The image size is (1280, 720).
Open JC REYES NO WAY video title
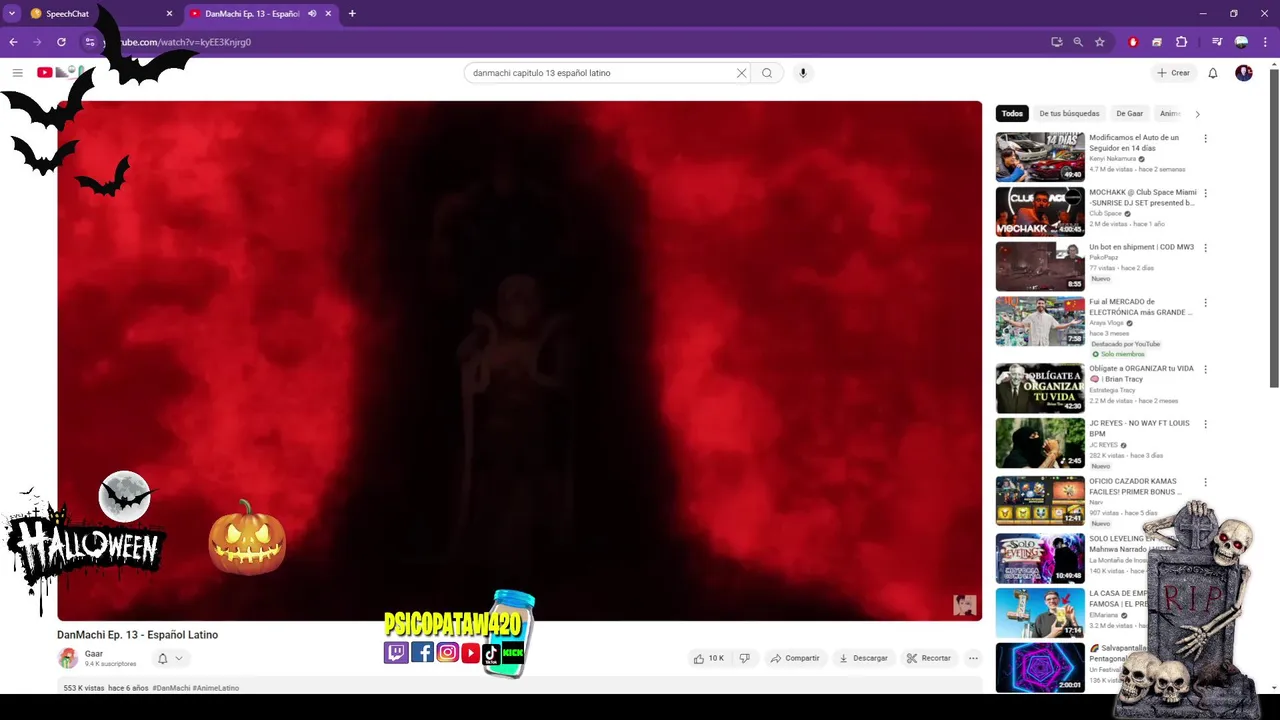pos(1140,429)
